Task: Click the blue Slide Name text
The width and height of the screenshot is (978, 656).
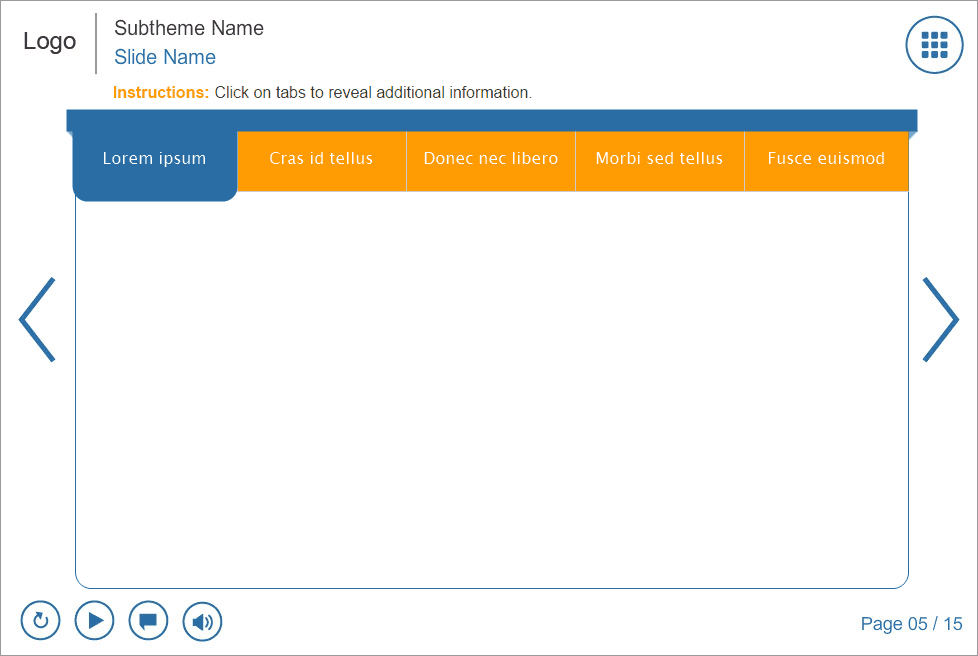Action: point(165,57)
